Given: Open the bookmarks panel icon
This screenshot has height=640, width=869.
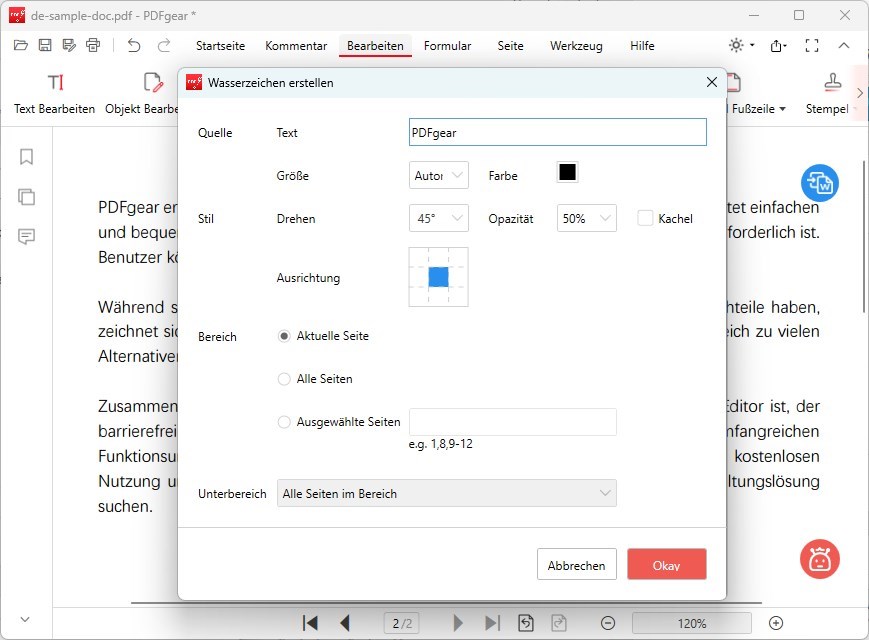Looking at the screenshot, I should (27, 156).
